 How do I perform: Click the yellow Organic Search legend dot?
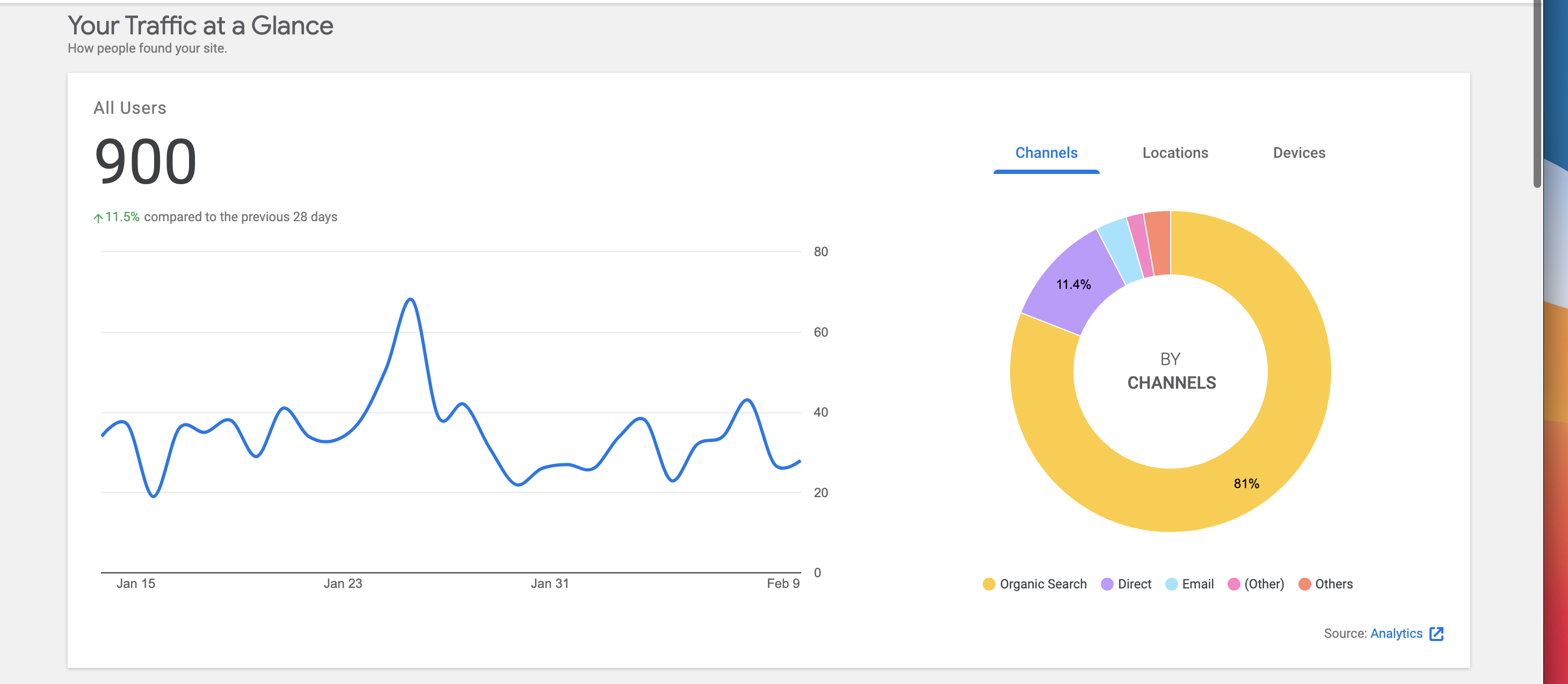(988, 584)
